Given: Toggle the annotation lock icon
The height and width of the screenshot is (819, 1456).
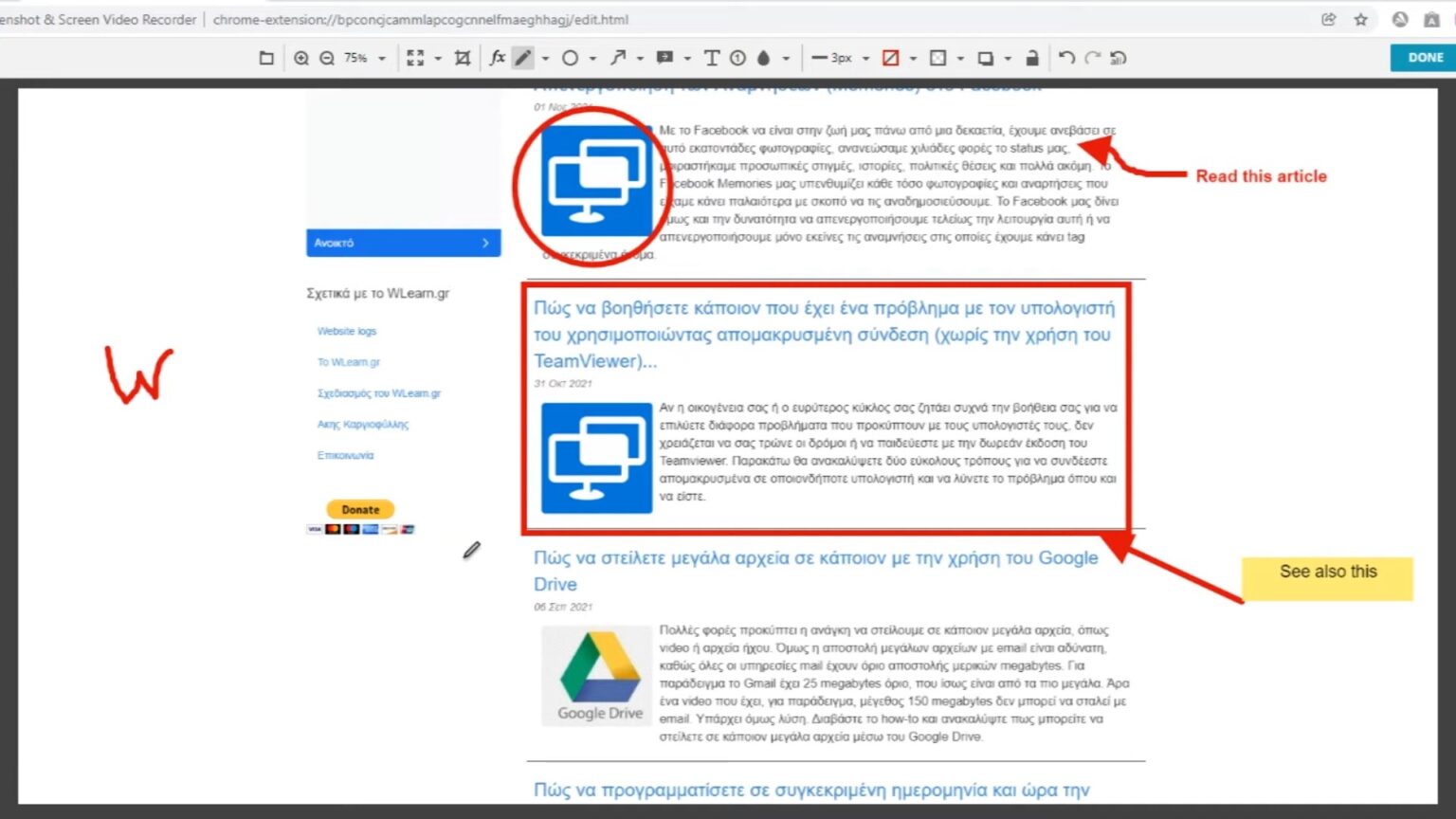Looking at the screenshot, I should [1031, 58].
